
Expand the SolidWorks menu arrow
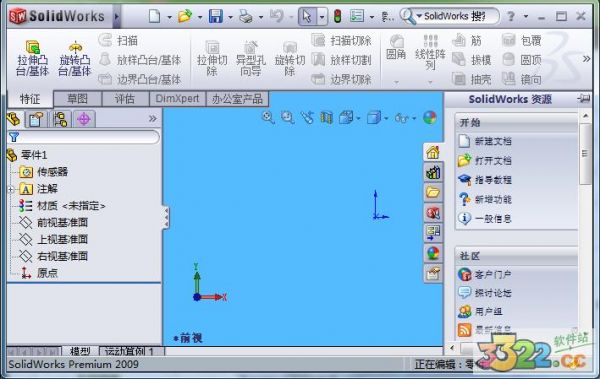(117, 17)
